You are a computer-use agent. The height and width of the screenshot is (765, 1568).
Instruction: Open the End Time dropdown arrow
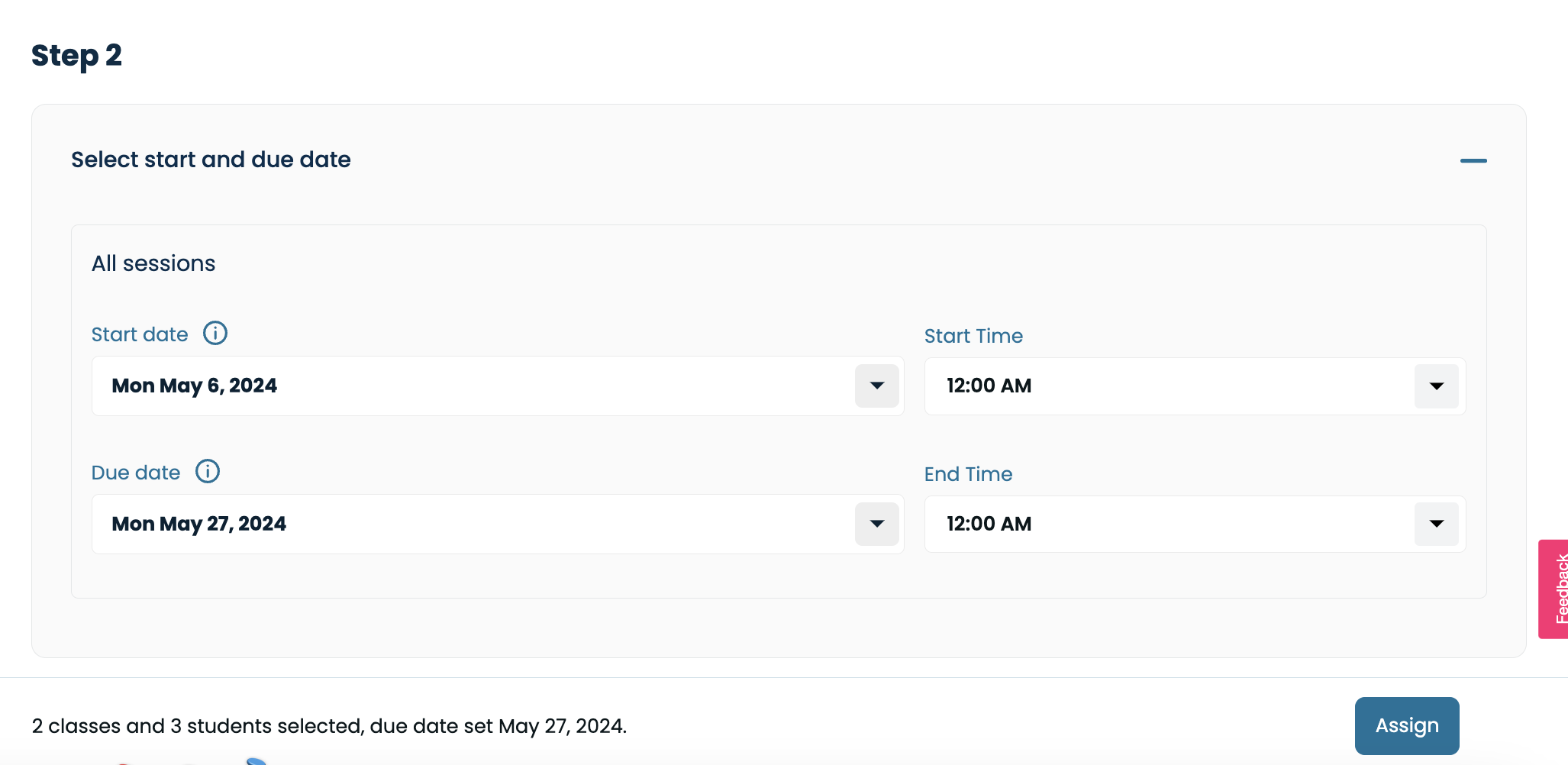tap(1437, 524)
